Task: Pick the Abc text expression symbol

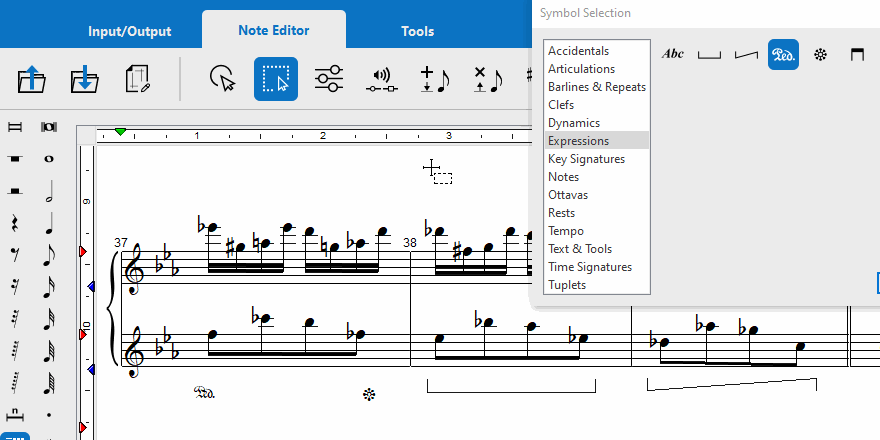Action: (673, 54)
